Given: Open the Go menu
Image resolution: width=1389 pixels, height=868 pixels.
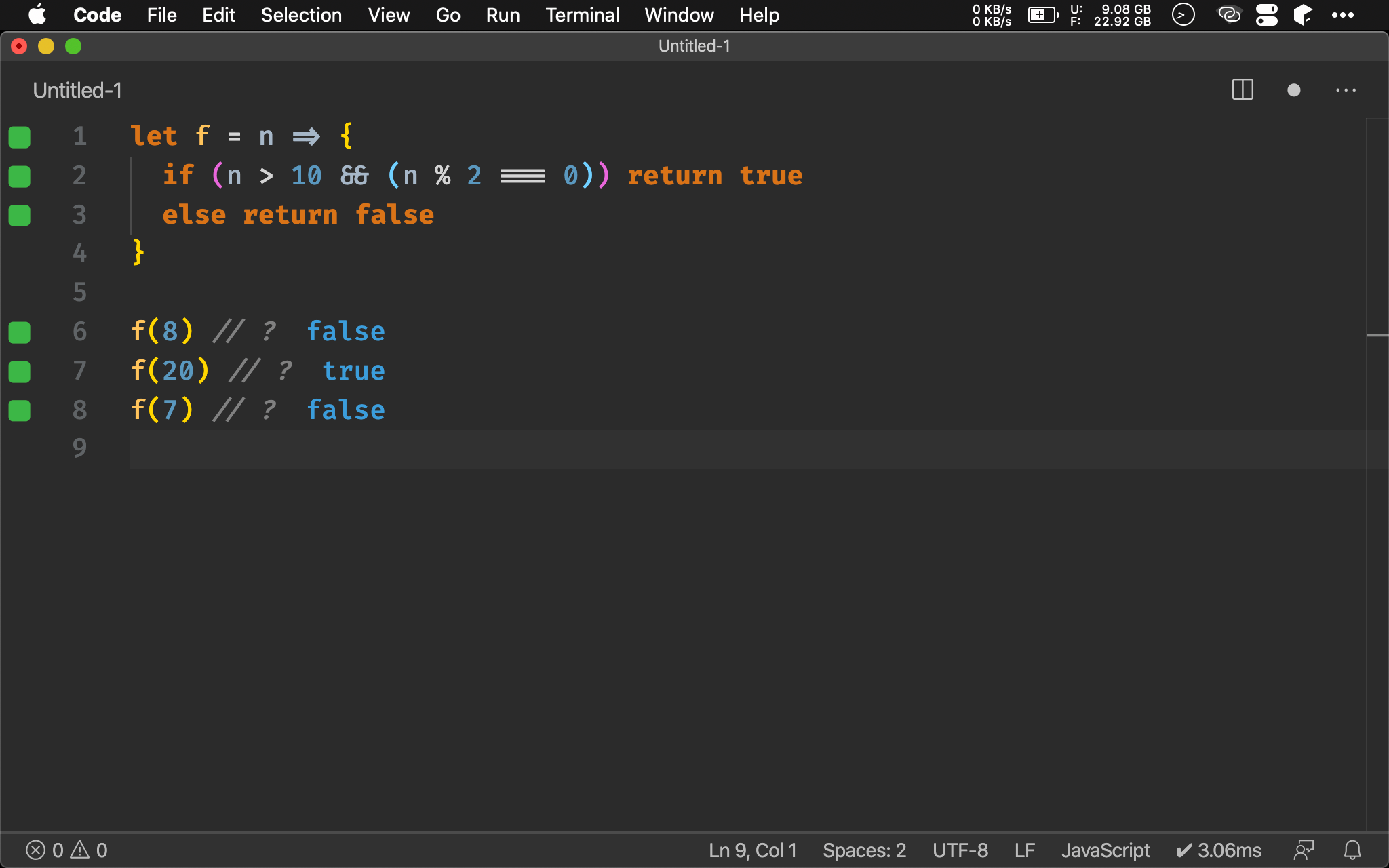Looking at the screenshot, I should (x=448, y=15).
